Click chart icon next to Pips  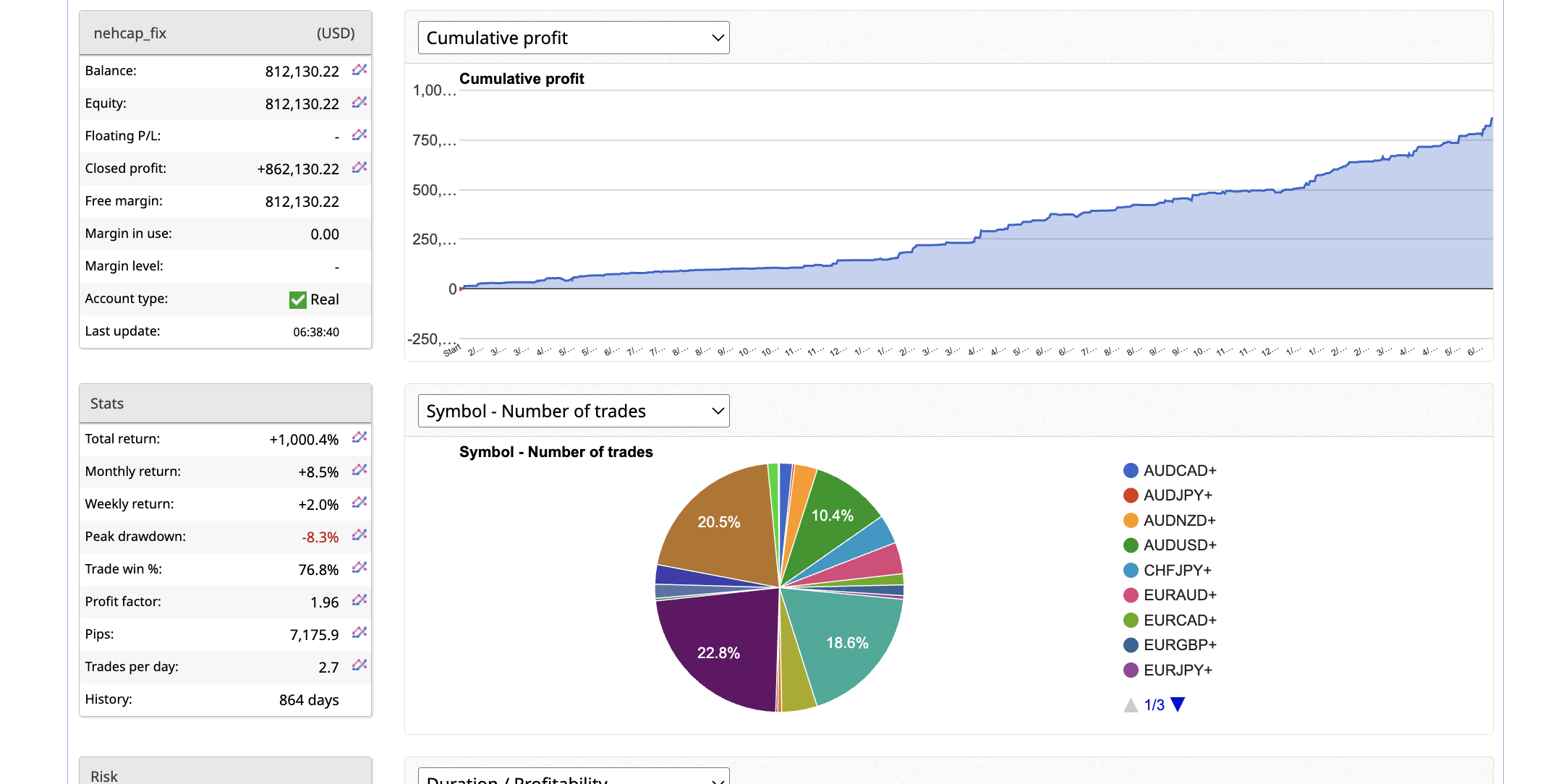point(360,633)
